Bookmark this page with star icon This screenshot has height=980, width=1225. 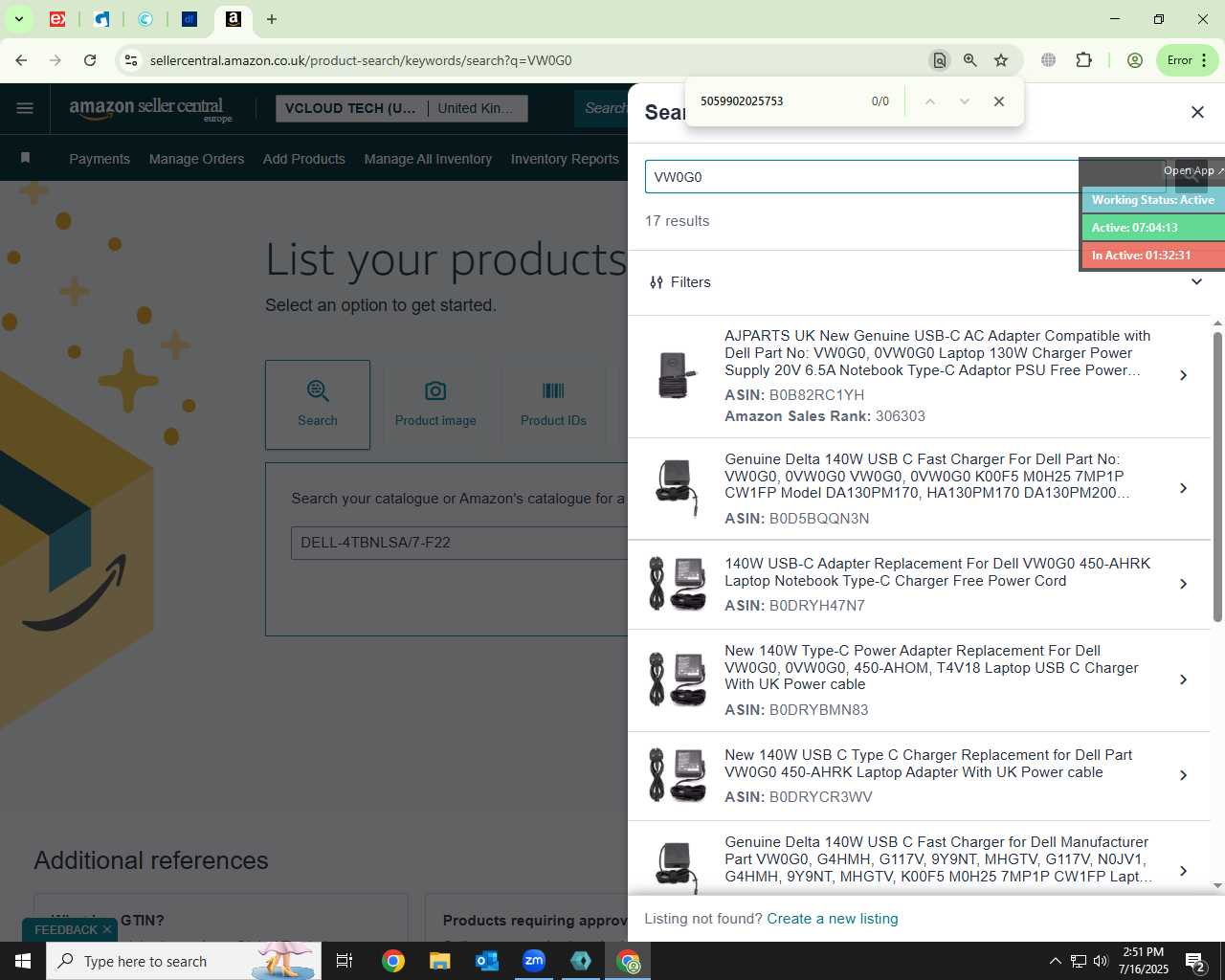tap(1001, 60)
